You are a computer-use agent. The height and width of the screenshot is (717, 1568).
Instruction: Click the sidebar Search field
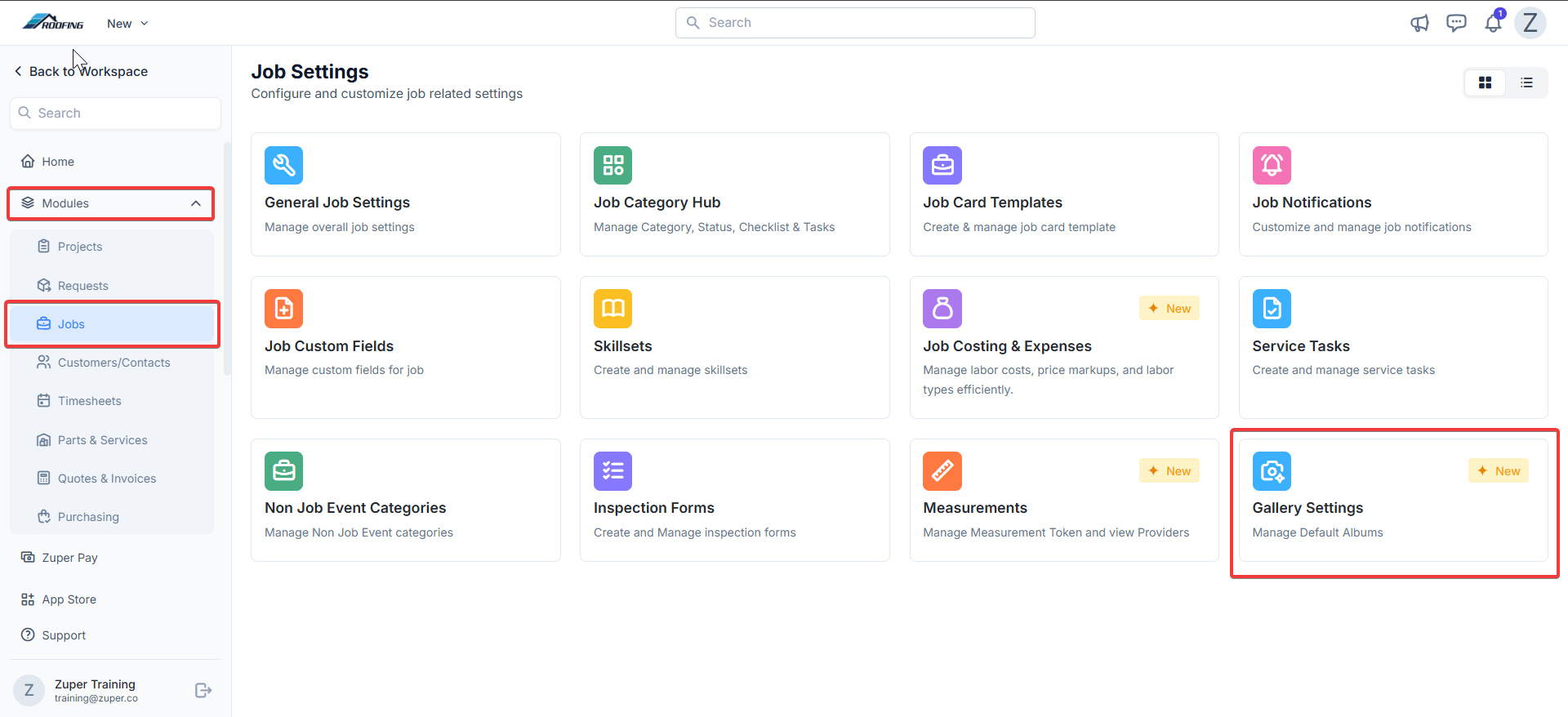(115, 114)
